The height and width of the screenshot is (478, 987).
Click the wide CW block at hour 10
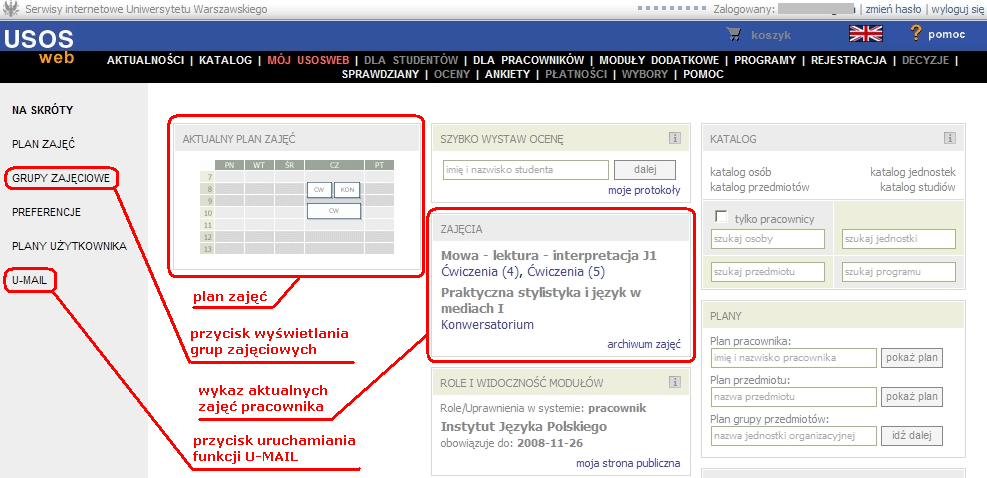pos(334,211)
